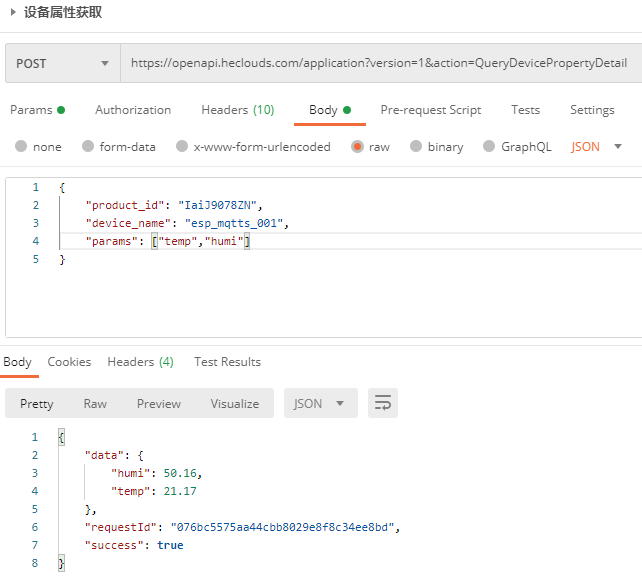
Task: Switch response view to Raw
Action: click(x=95, y=404)
